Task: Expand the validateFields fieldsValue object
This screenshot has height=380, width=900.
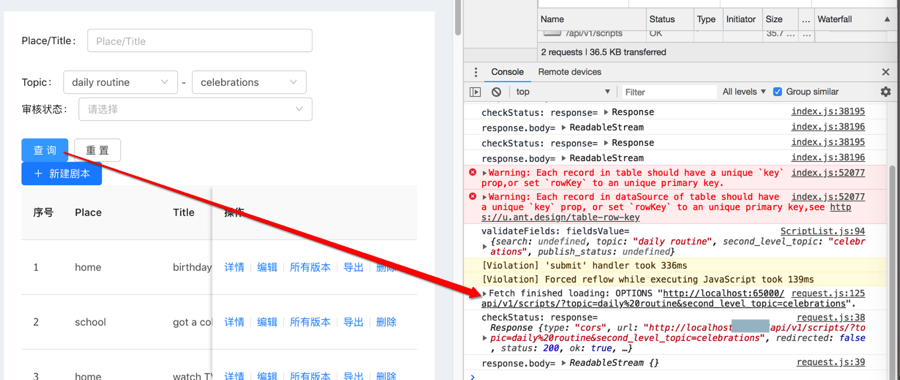Action: pos(484,247)
